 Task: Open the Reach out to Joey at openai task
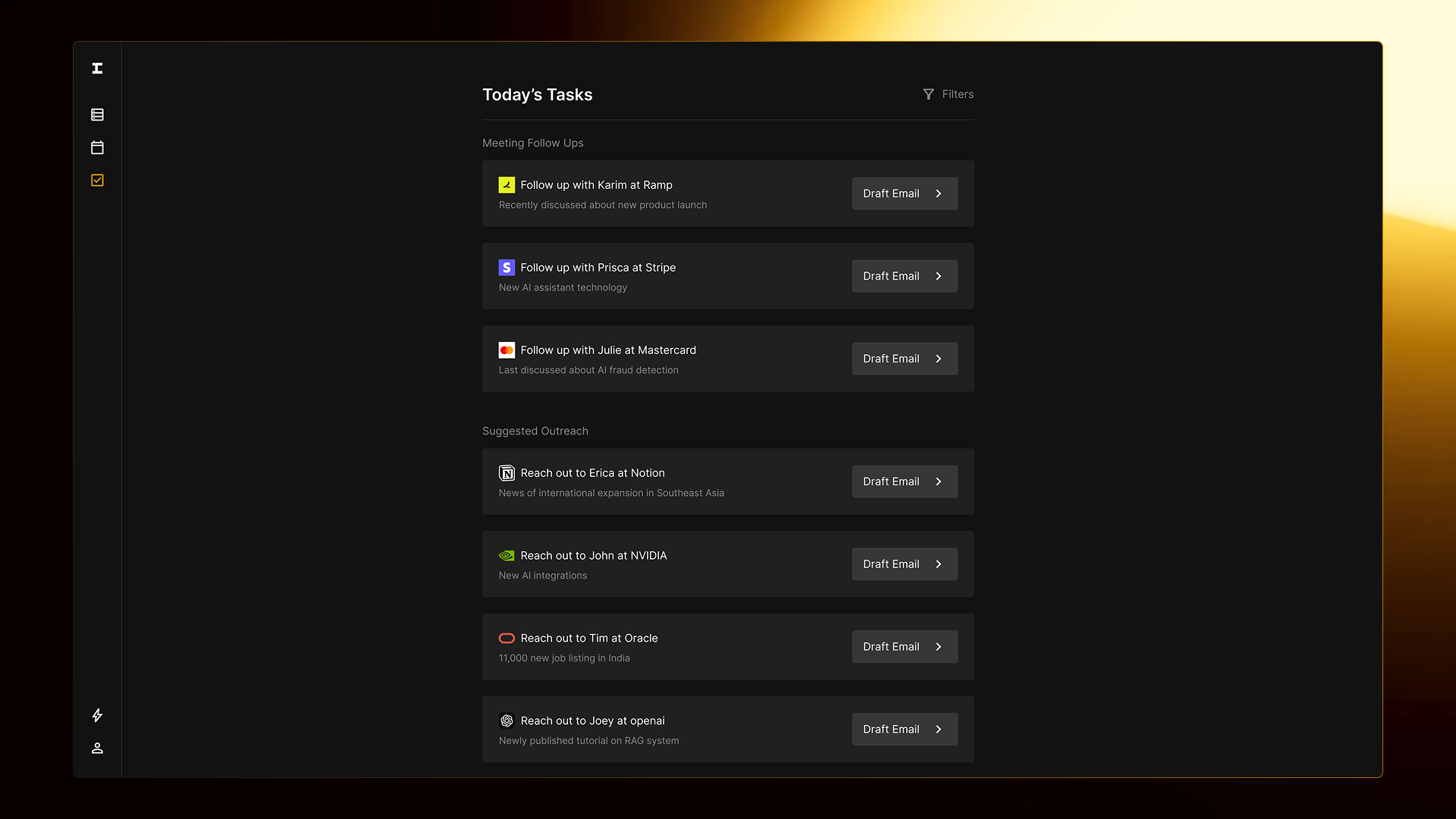[x=592, y=721]
